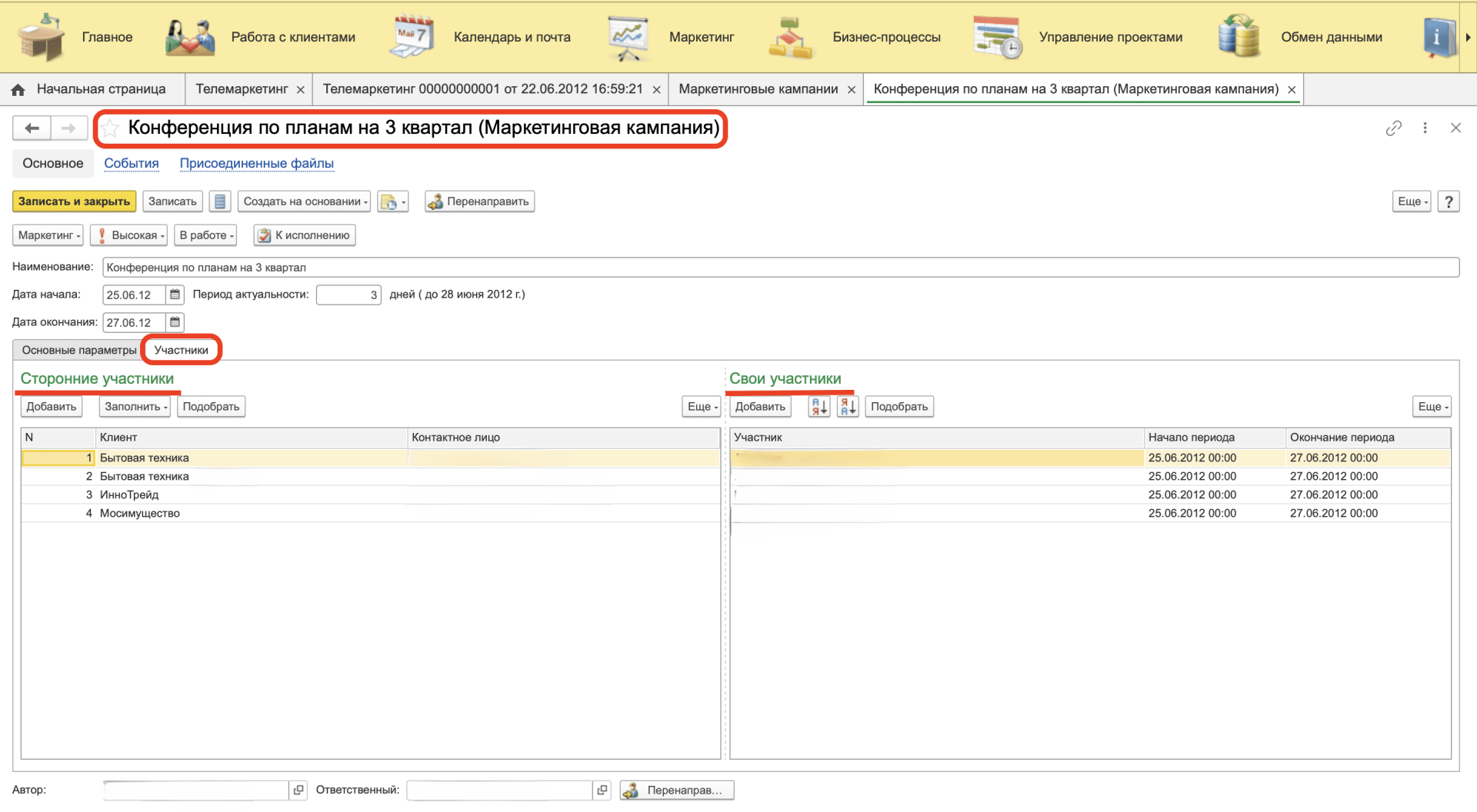Expand the В работе status dropdown
The image size is (1477, 812).
coord(205,235)
